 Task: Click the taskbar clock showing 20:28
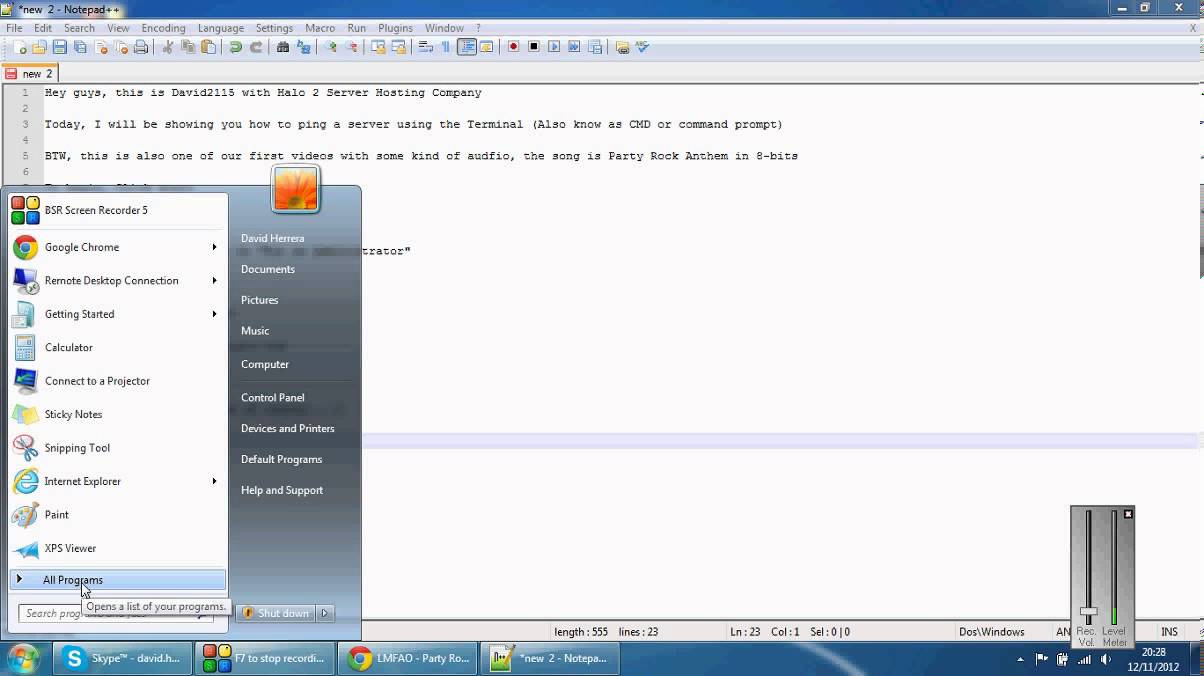1153,659
